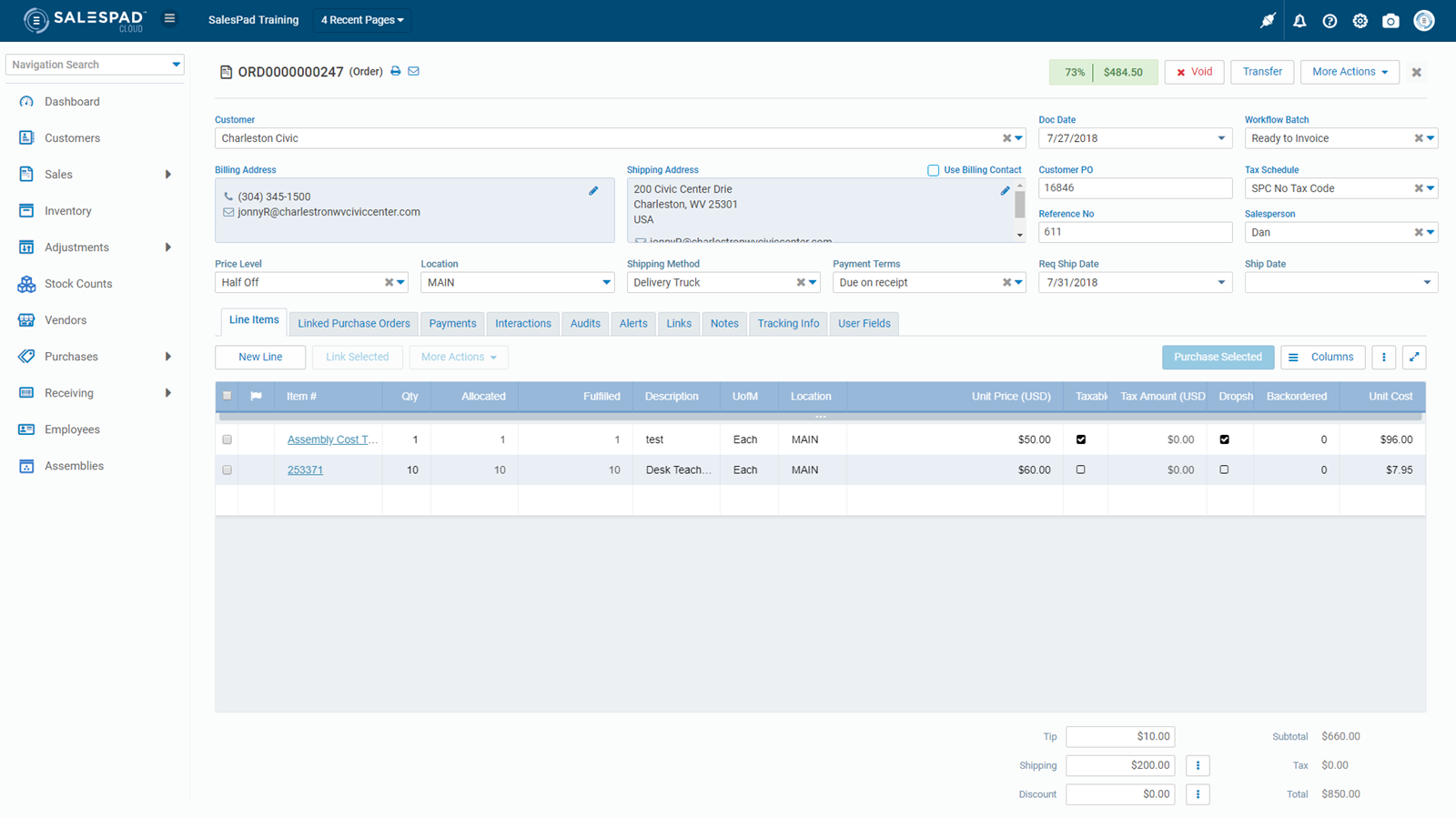Expand the Receiving sidebar submenu

click(168, 393)
